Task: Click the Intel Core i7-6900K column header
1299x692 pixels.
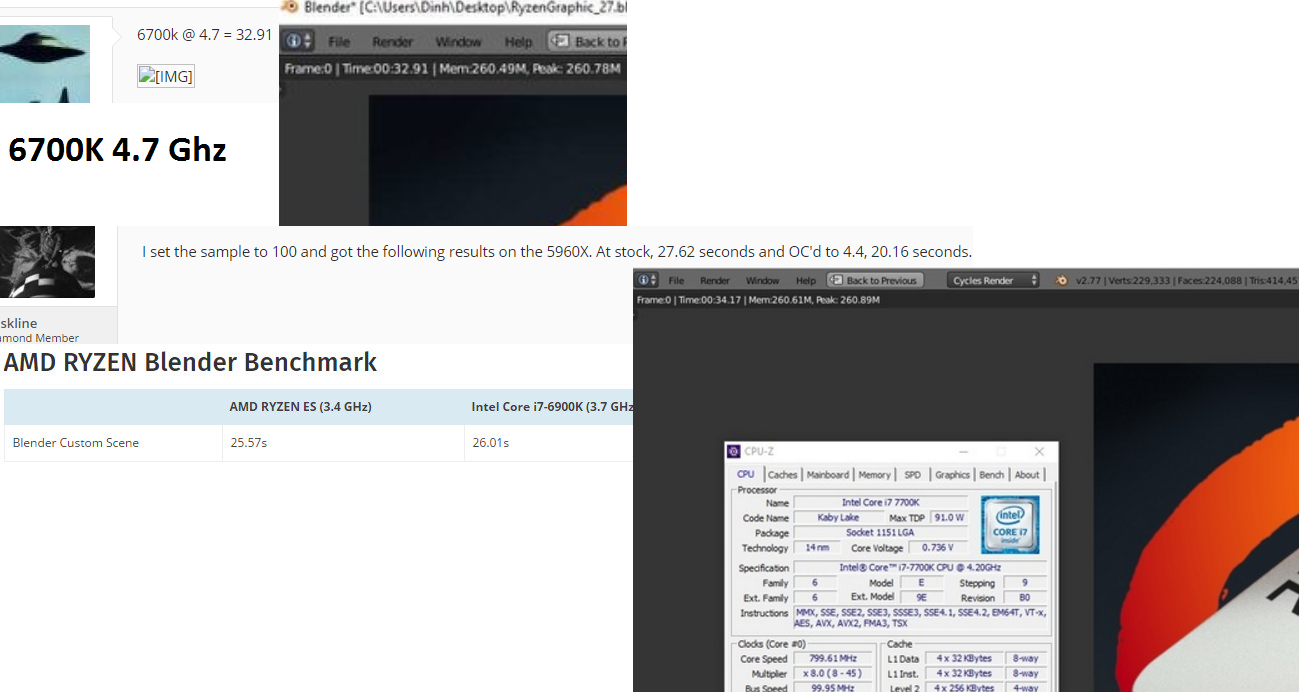Action: [552, 407]
